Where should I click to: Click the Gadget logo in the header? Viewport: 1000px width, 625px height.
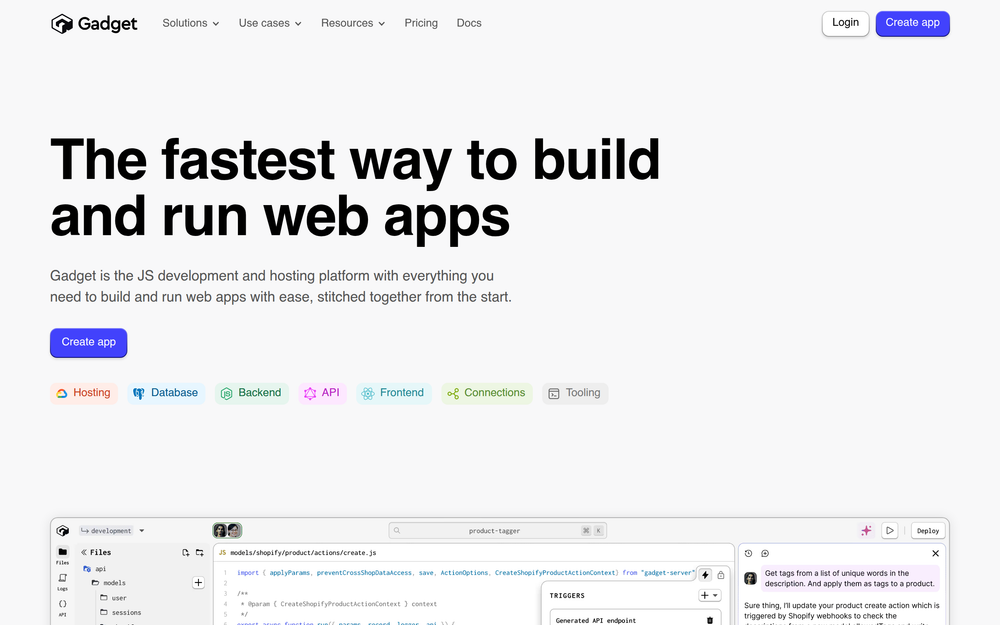point(94,24)
